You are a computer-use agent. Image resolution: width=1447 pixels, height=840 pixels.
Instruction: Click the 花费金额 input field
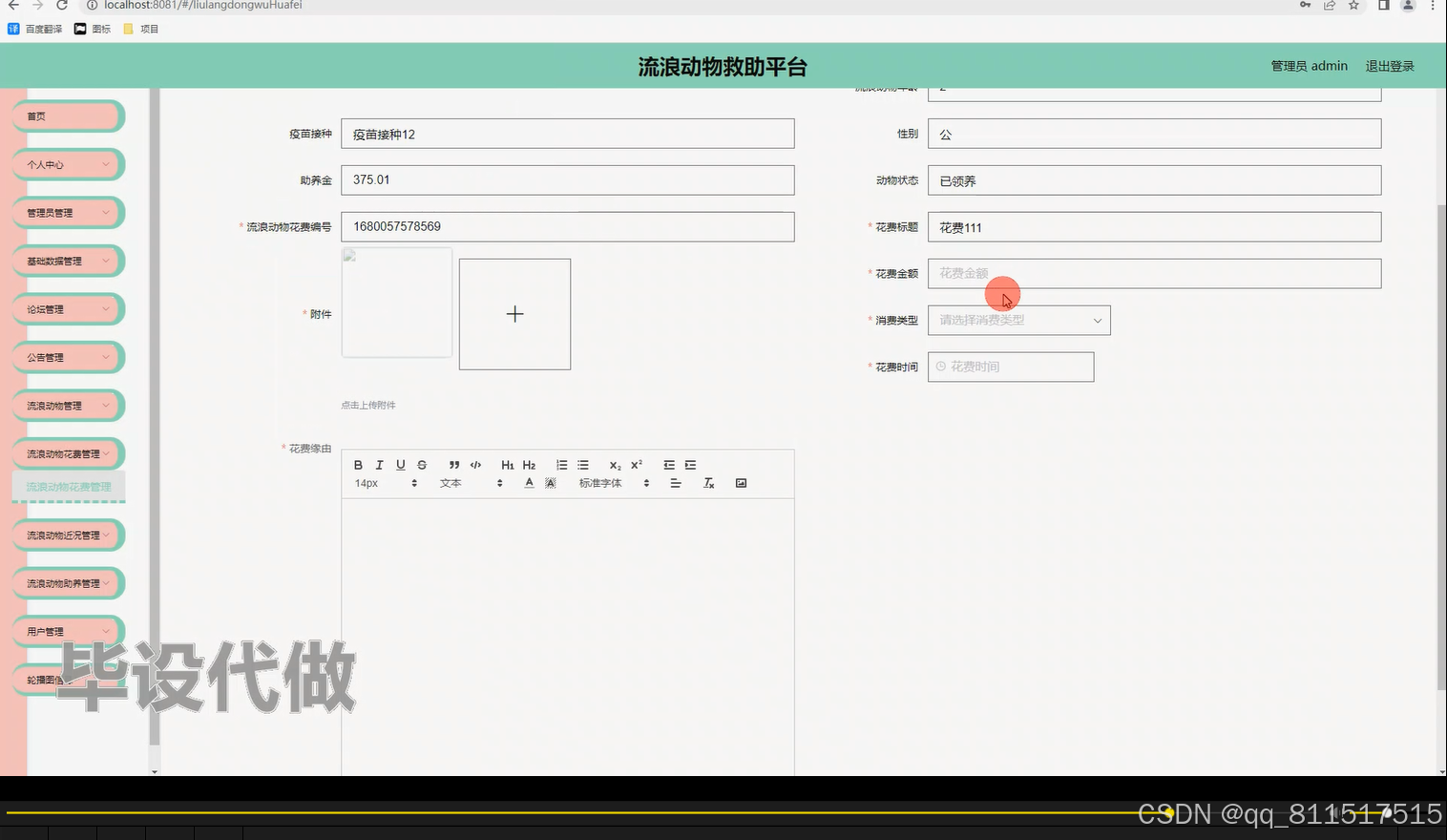[x=1153, y=273]
